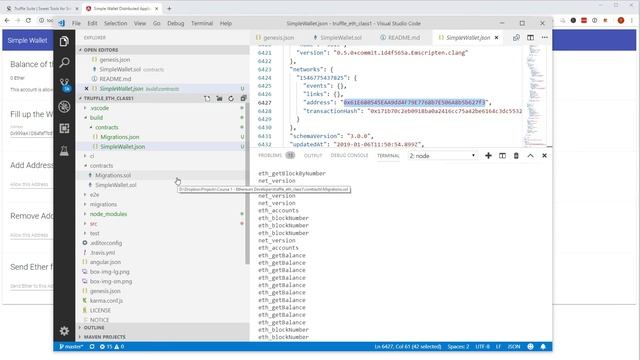This screenshot has height=360, width=640.
Task: Open the File menu
Action: coord(76,23)
